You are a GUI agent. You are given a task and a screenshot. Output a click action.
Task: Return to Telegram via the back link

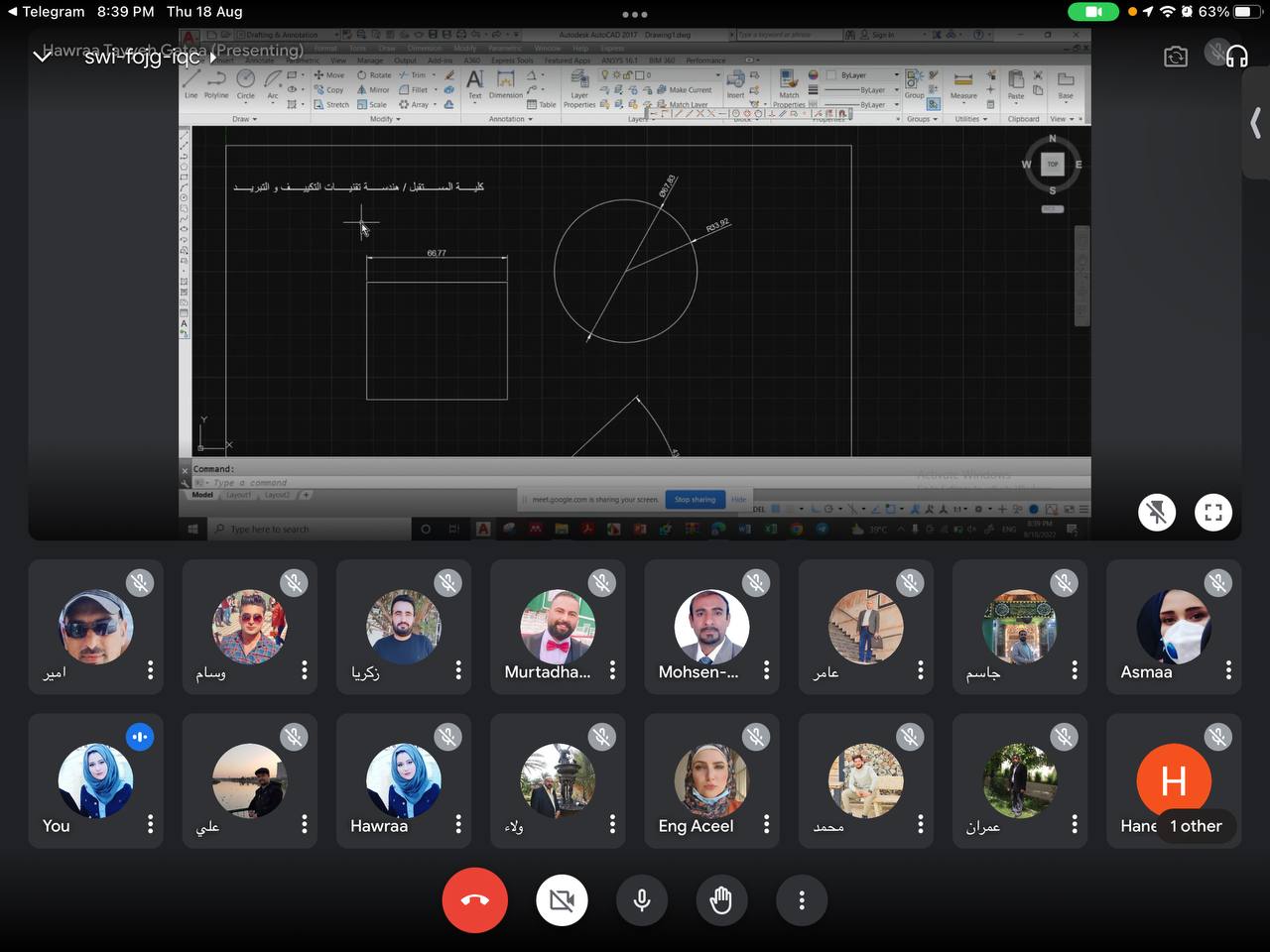click(46, 12)
